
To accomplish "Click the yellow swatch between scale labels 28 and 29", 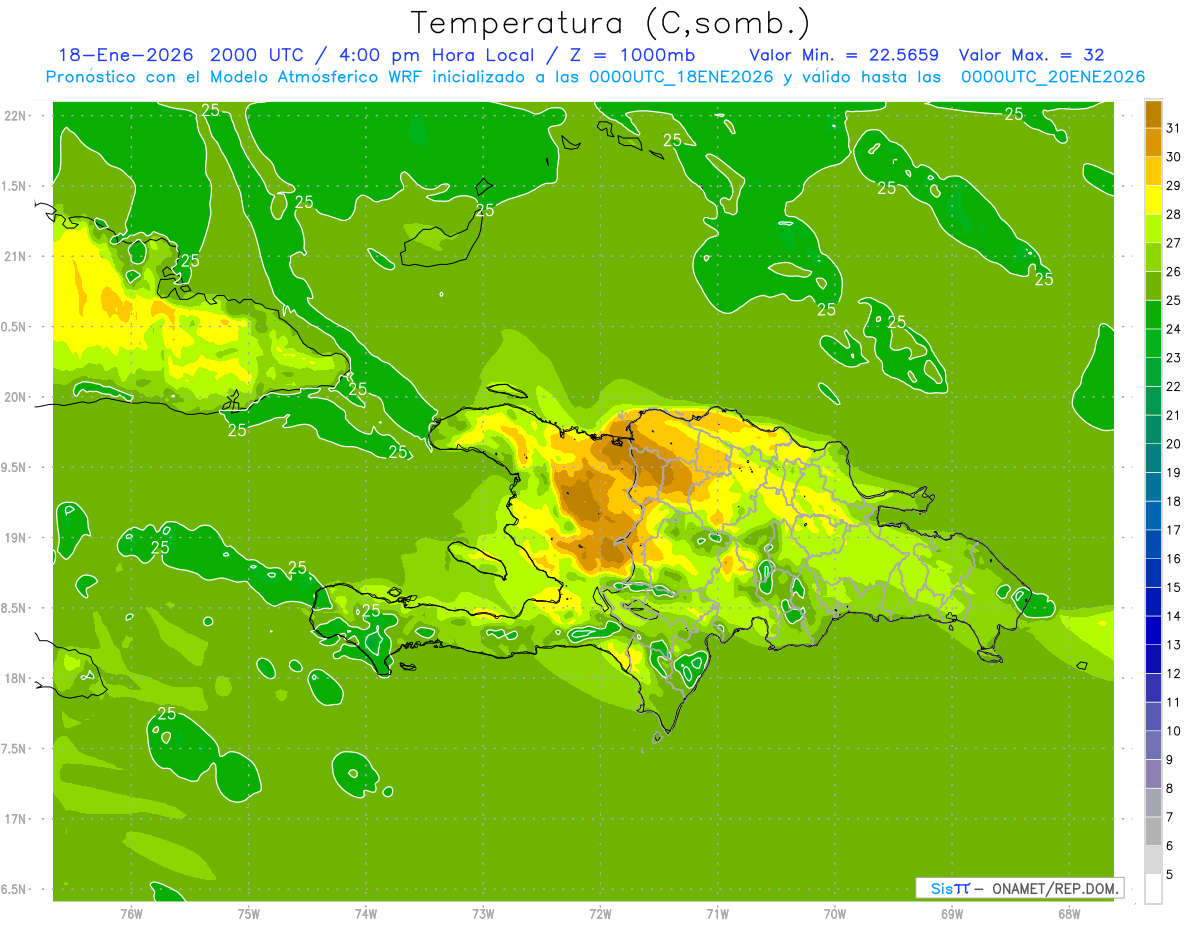I will tap(1153, 200).
